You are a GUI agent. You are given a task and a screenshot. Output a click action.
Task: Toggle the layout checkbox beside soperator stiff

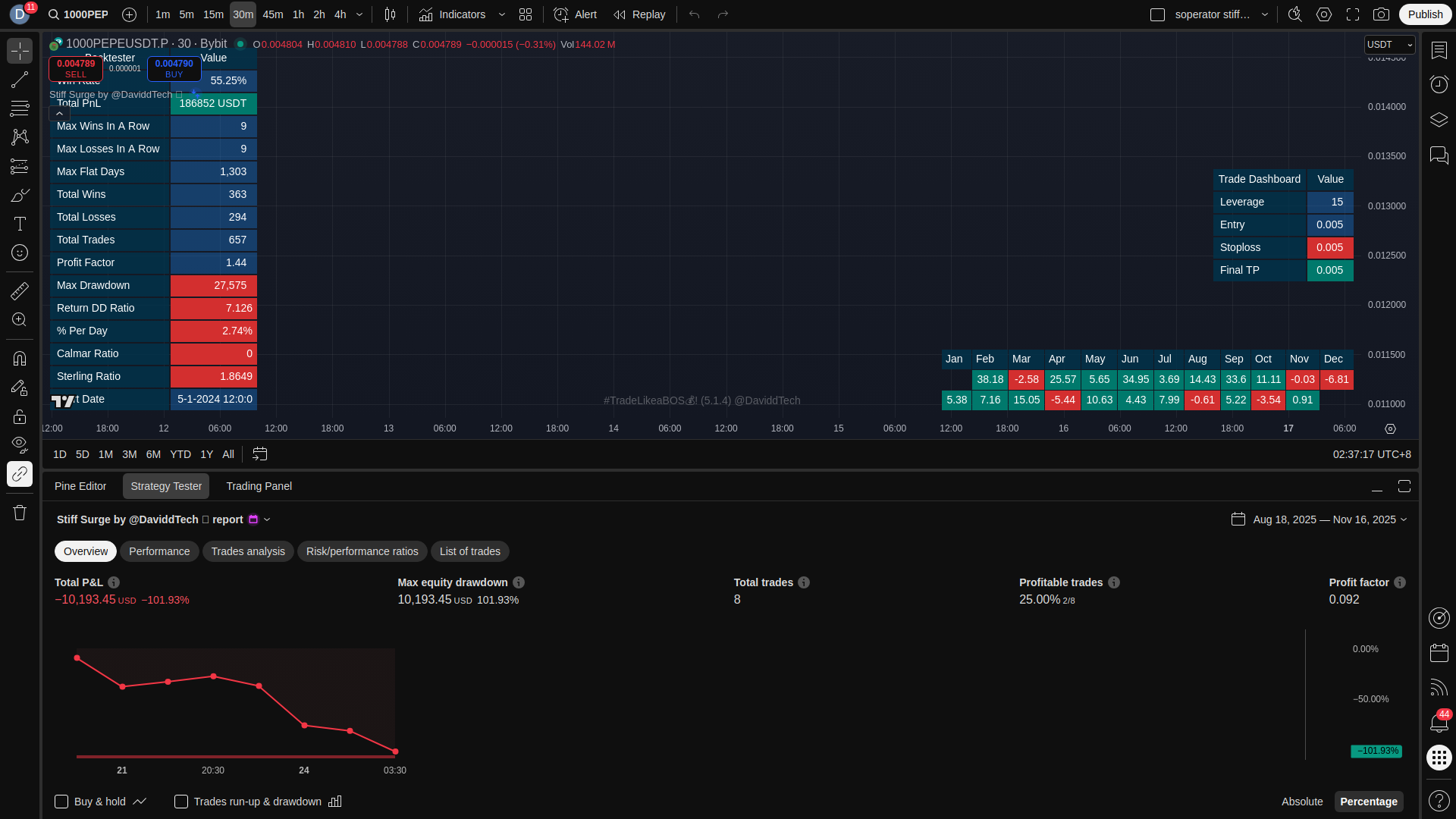[x=1157, y=14]
